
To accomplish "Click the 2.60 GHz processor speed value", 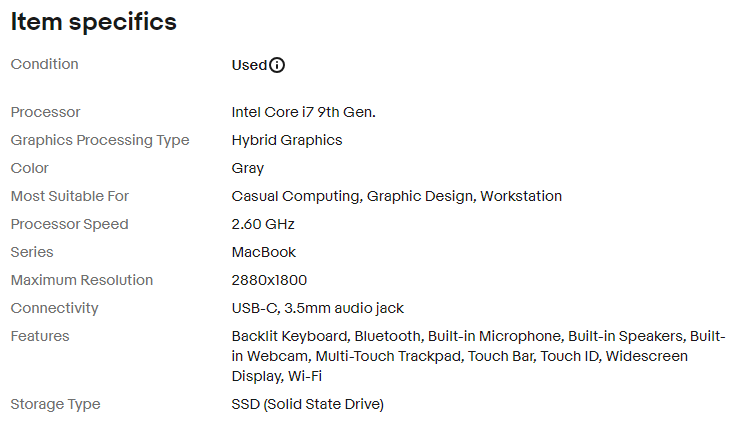I will pyautogui.click(x=263, y=224).
